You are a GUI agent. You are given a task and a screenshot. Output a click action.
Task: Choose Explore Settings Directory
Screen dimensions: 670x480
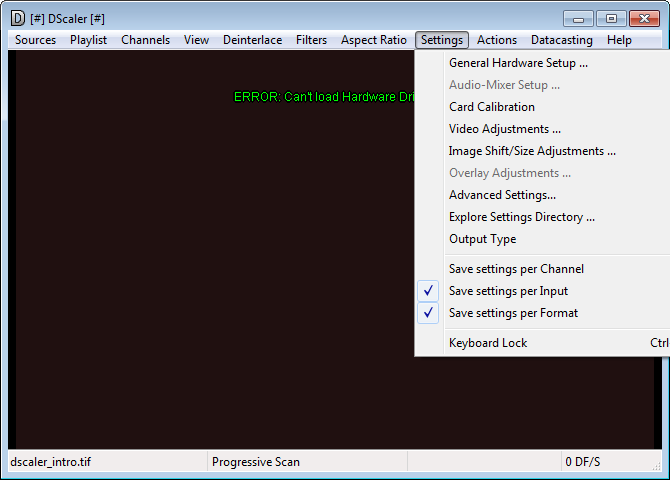click(x=542, y=217)
